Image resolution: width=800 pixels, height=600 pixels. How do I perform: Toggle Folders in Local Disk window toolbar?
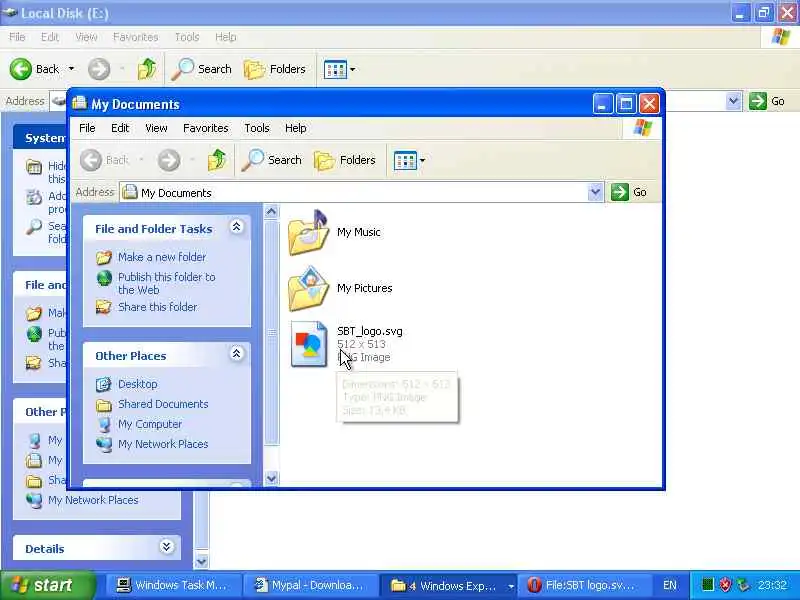[275, 69]
